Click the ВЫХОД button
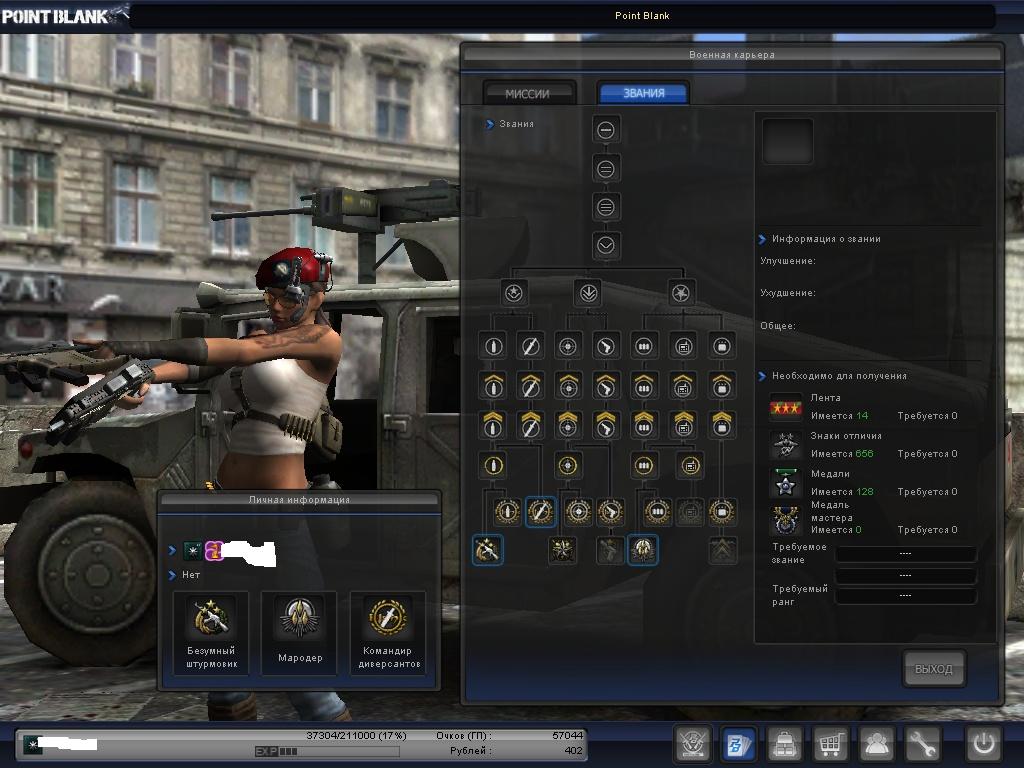 tap(934, 669)
